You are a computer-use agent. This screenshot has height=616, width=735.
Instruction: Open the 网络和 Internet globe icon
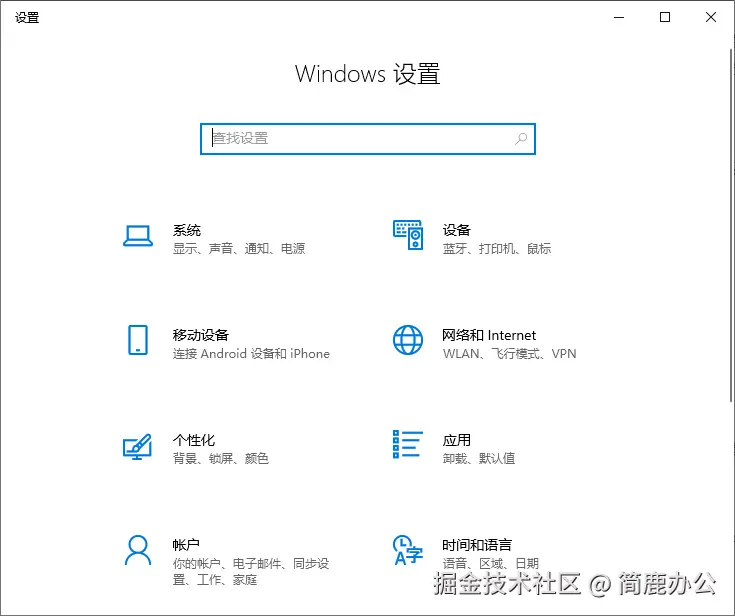tap(408, 340)
